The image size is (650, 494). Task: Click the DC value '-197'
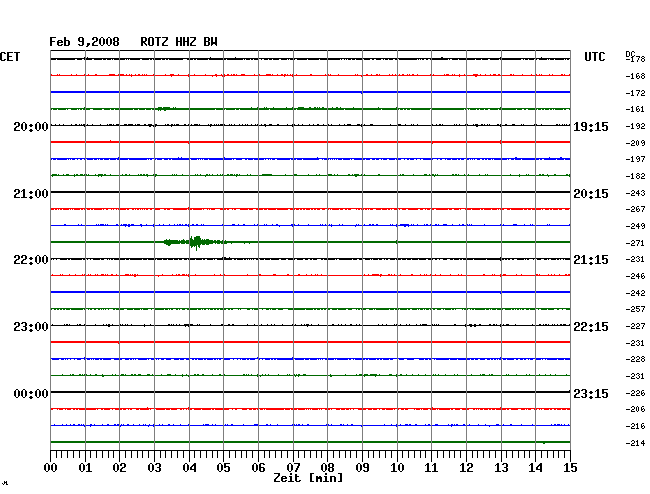tap(635, 159)
